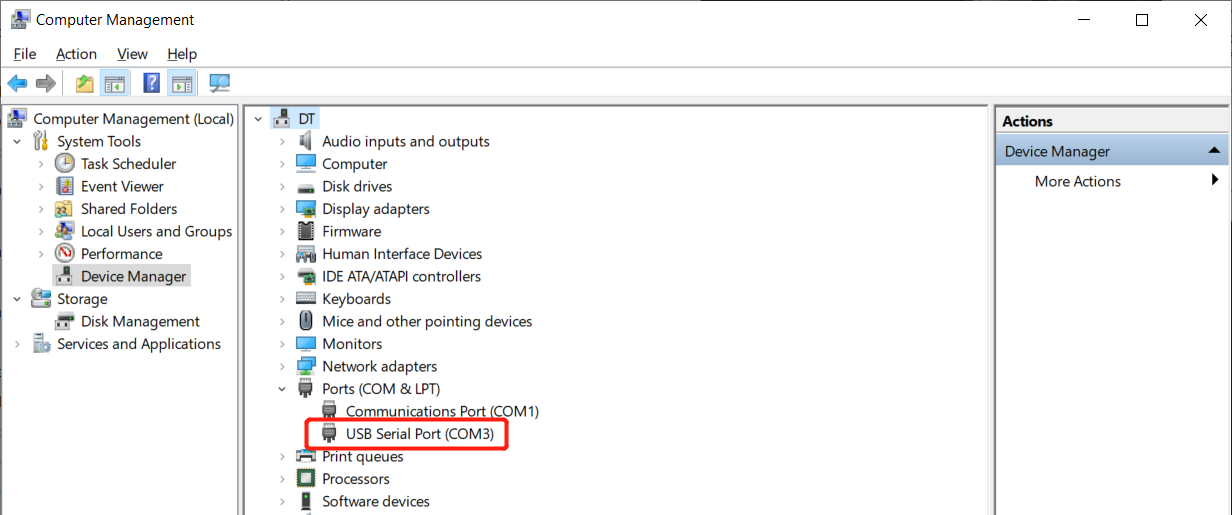This screenshot has width=1232, height=515.
Task: Select Disk Management in Storage
Action: 140,321
